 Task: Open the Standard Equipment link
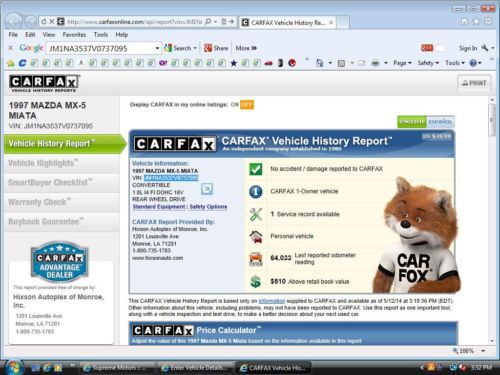point(159,207)
